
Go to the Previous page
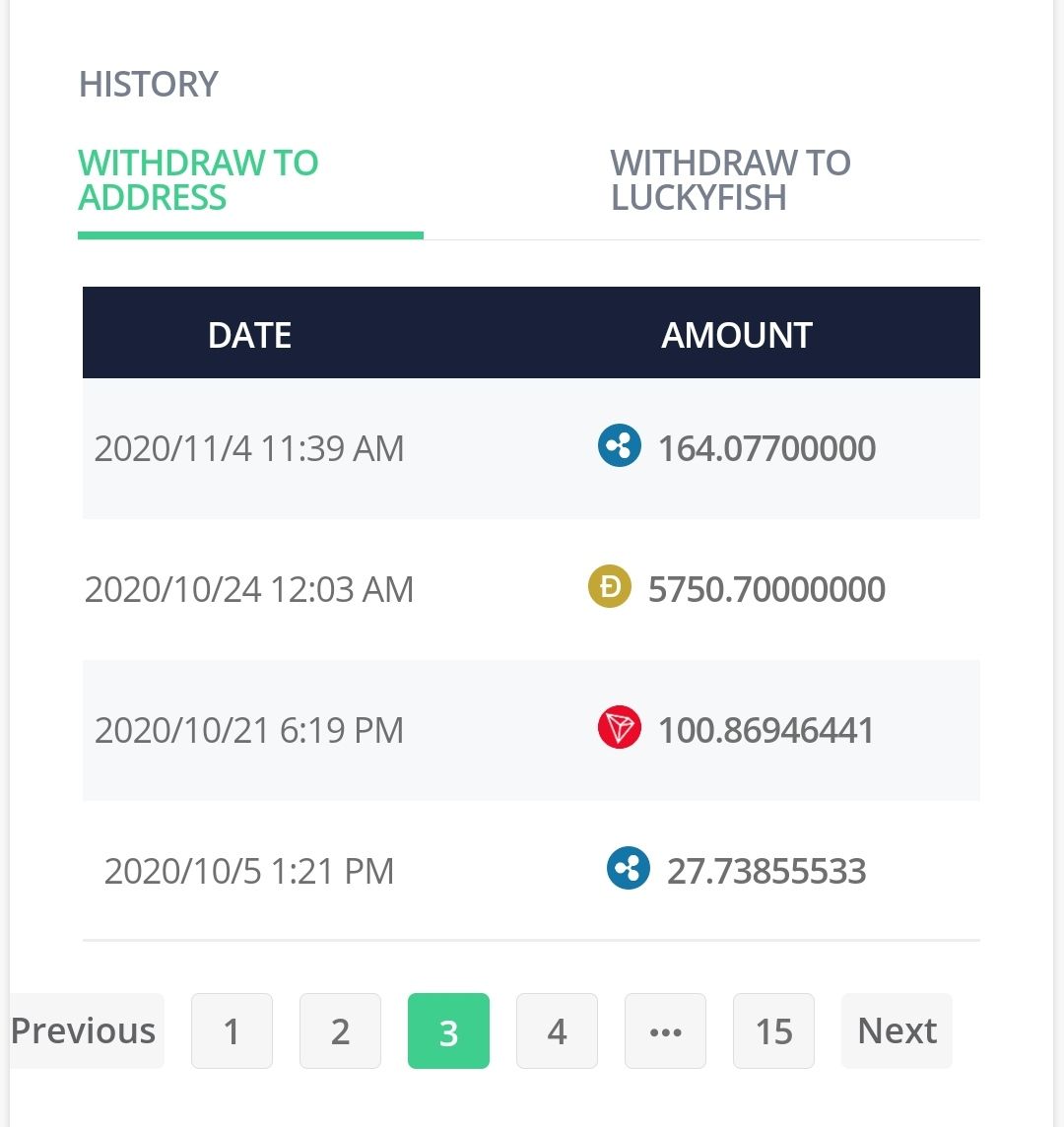tap(84, 1030)
